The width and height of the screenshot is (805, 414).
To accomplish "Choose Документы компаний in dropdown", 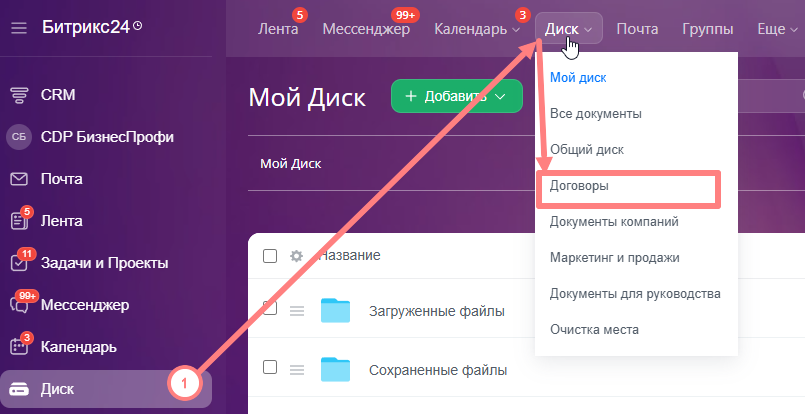I will (x=614, y=221).
